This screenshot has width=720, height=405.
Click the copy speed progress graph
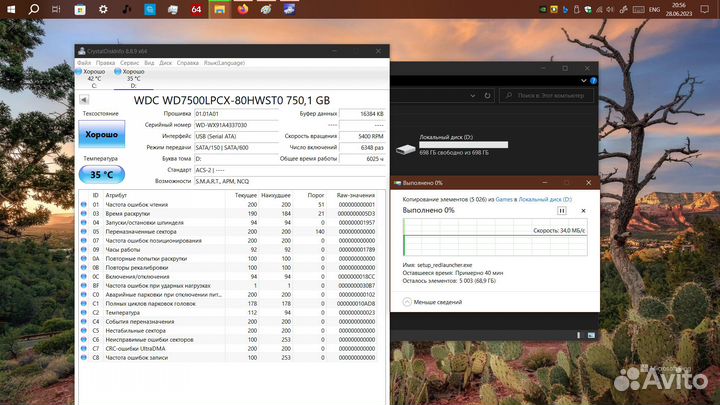(x=495, y=237)
